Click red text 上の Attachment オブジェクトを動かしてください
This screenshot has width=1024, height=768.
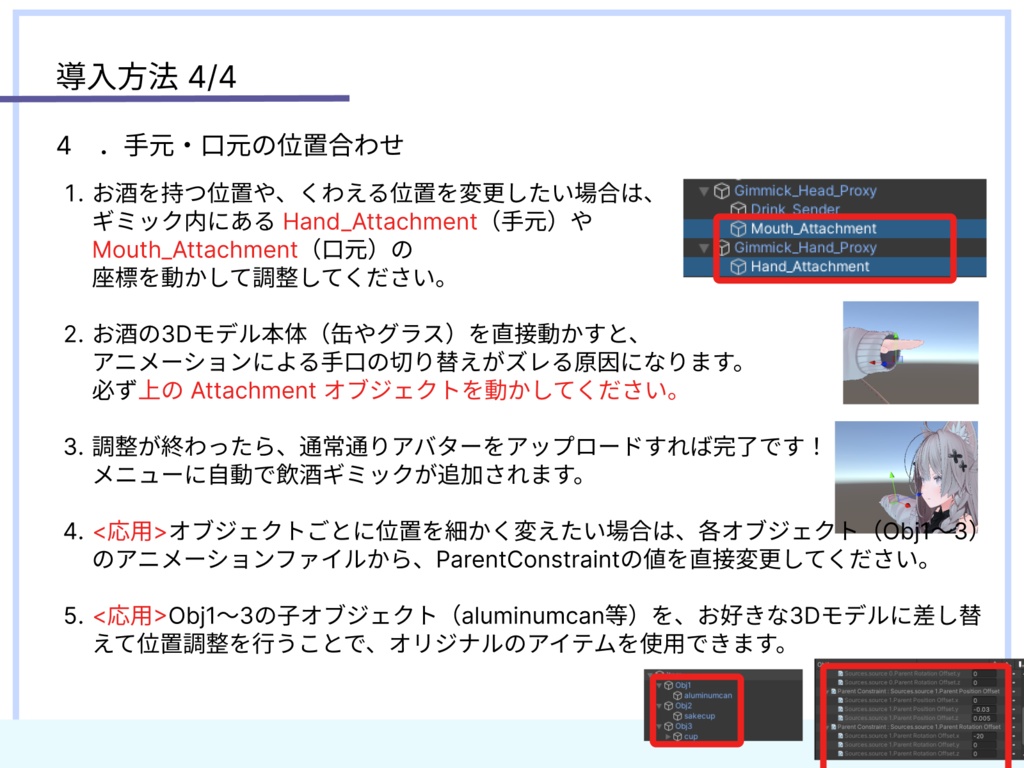(409, 391)
